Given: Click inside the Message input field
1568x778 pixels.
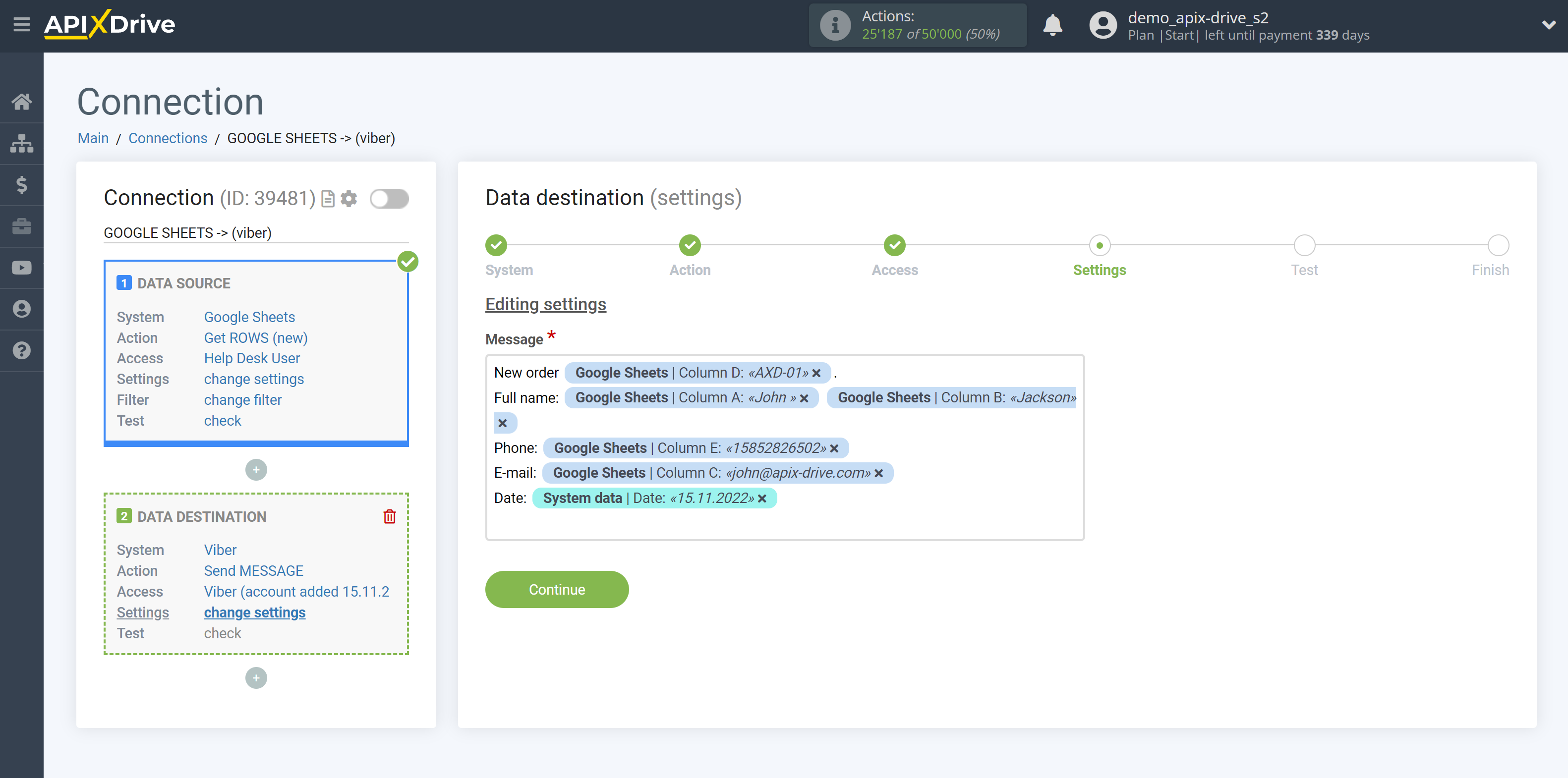Looking at the screenshot, I should click(785, 447).
